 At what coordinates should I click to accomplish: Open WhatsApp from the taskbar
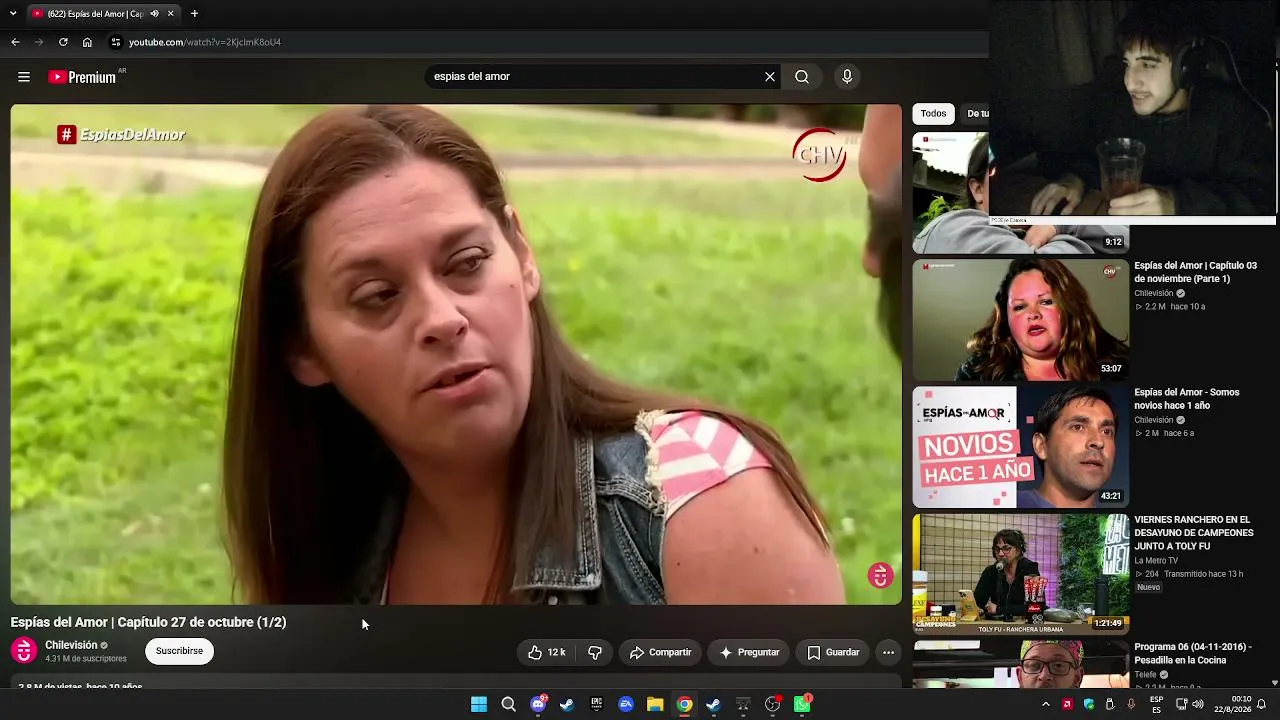click(802, 705)
